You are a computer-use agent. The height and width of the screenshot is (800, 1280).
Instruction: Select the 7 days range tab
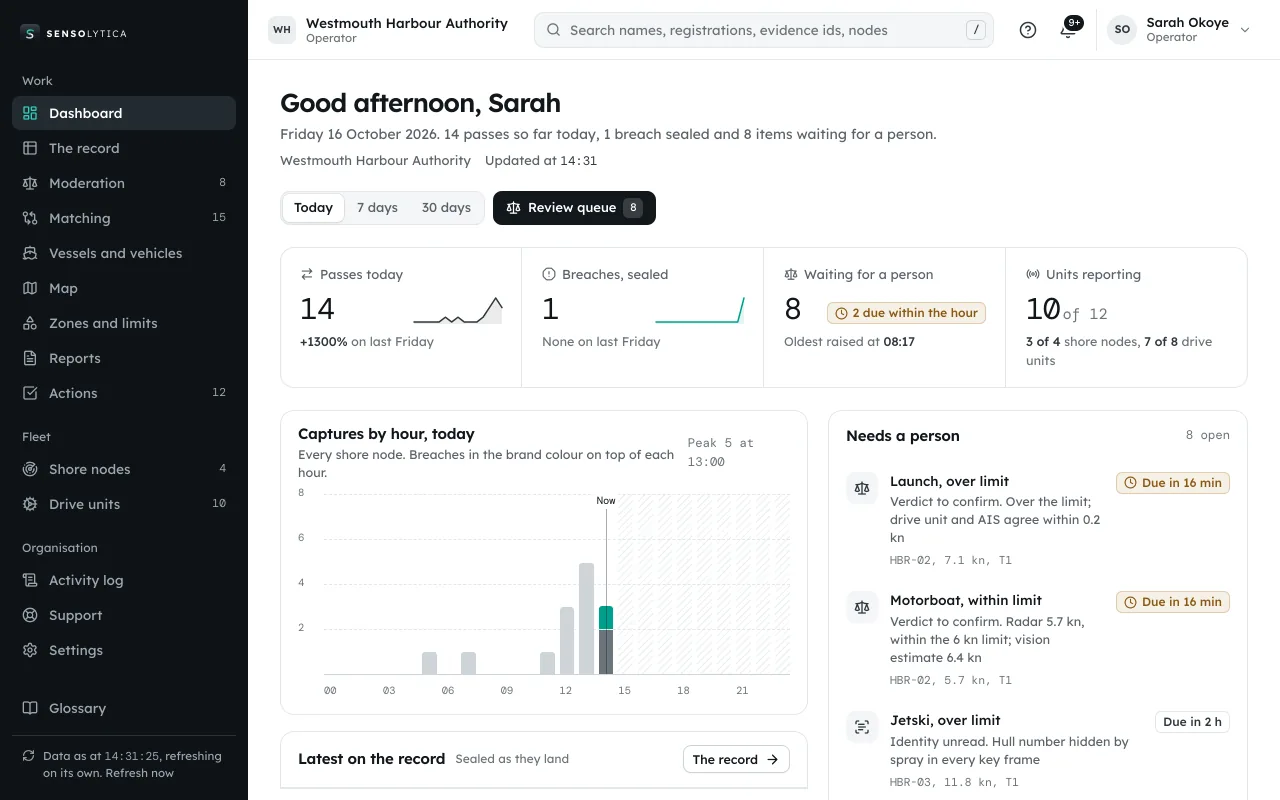[377, 208]
